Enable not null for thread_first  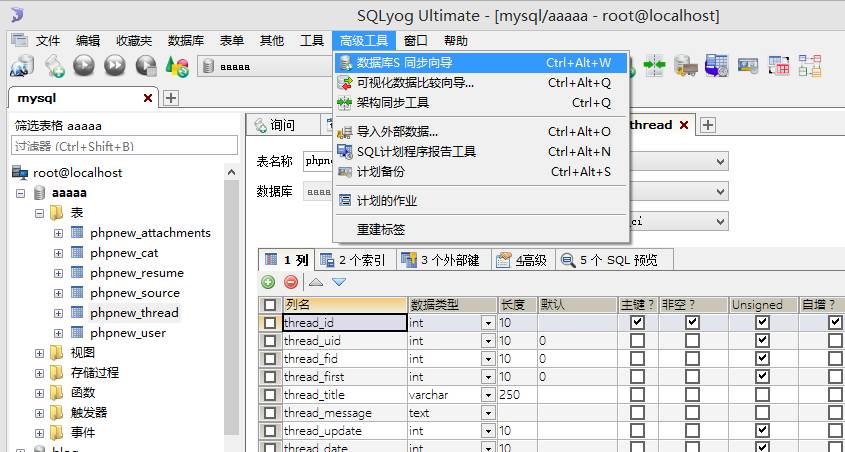click(692, 377)
